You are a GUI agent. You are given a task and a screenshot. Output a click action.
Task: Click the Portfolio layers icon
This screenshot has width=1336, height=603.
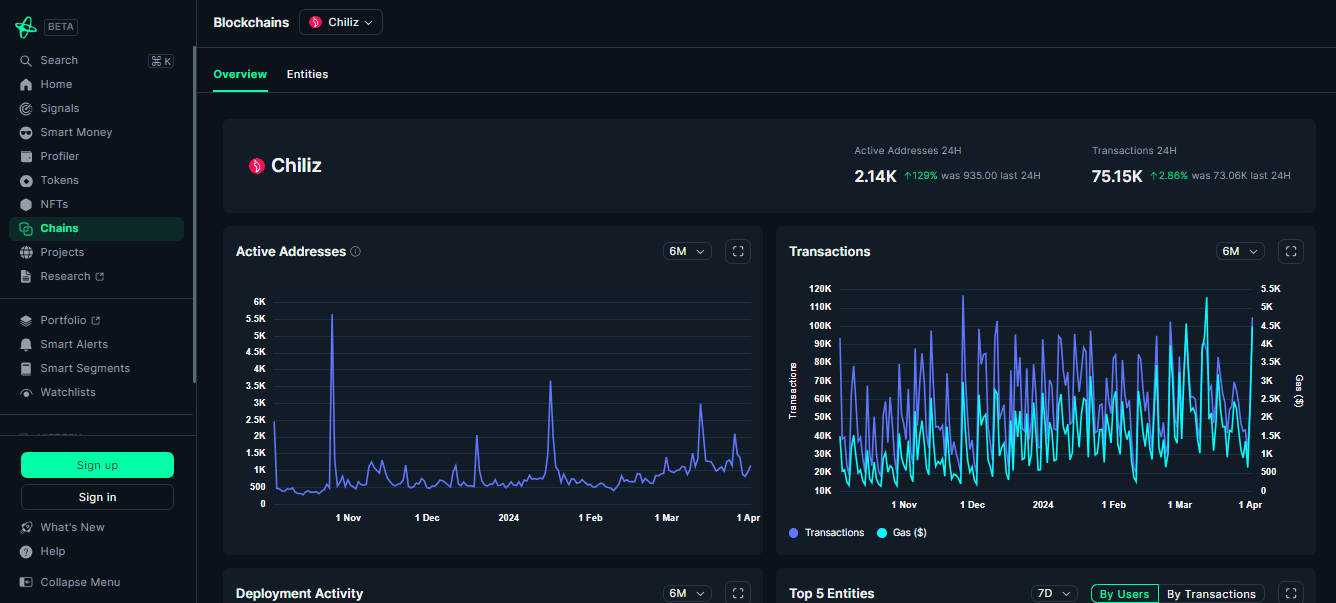(x=26, y=321)
